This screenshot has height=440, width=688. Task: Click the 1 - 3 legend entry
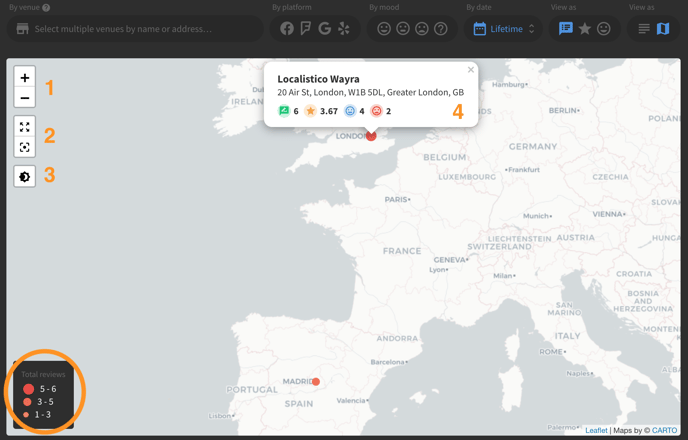(x=38, y=415)
